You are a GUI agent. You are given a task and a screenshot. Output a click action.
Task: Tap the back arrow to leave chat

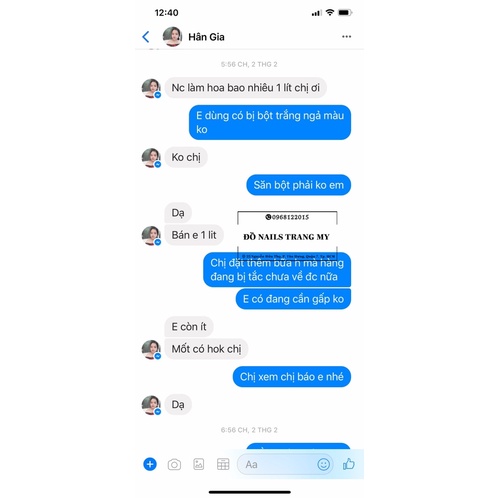click(x=146, y=37)
